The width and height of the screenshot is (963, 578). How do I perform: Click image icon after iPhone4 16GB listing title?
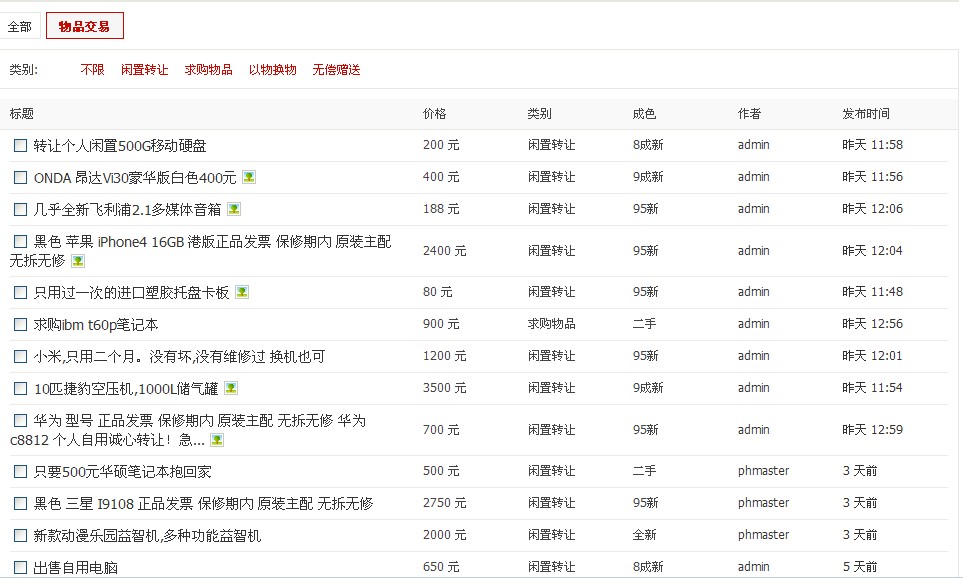(x=78, y=261)
